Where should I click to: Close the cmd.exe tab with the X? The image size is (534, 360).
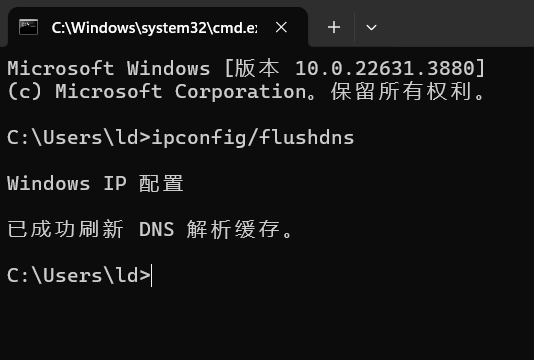click(x=281, y=27)
